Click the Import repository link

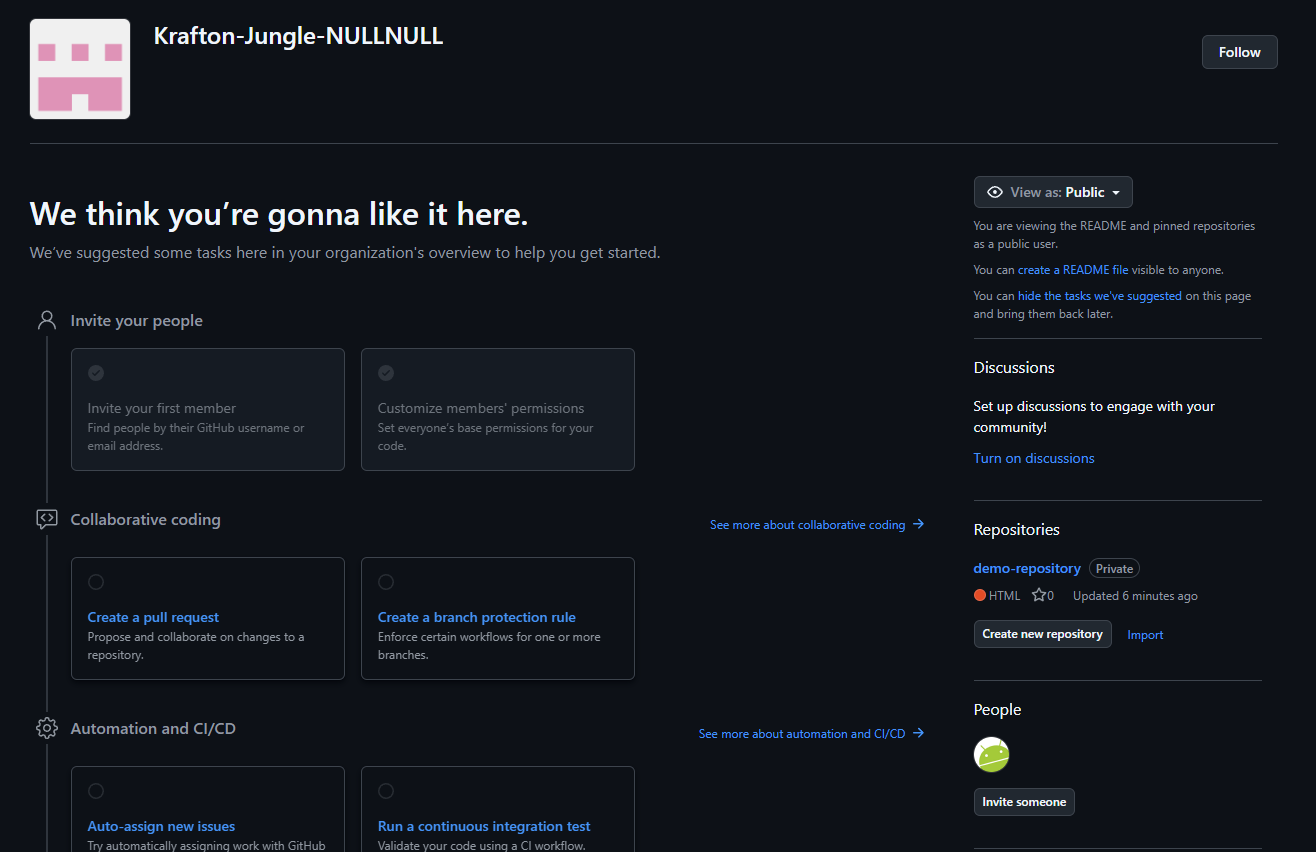pos(1145,635)
